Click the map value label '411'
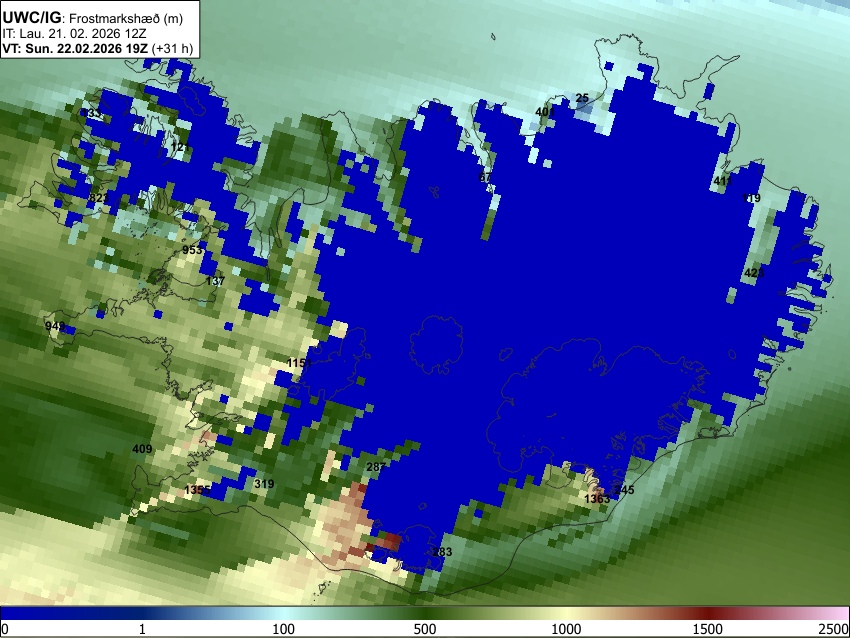Viewport: 850px width, 638px height. [723, 181]
